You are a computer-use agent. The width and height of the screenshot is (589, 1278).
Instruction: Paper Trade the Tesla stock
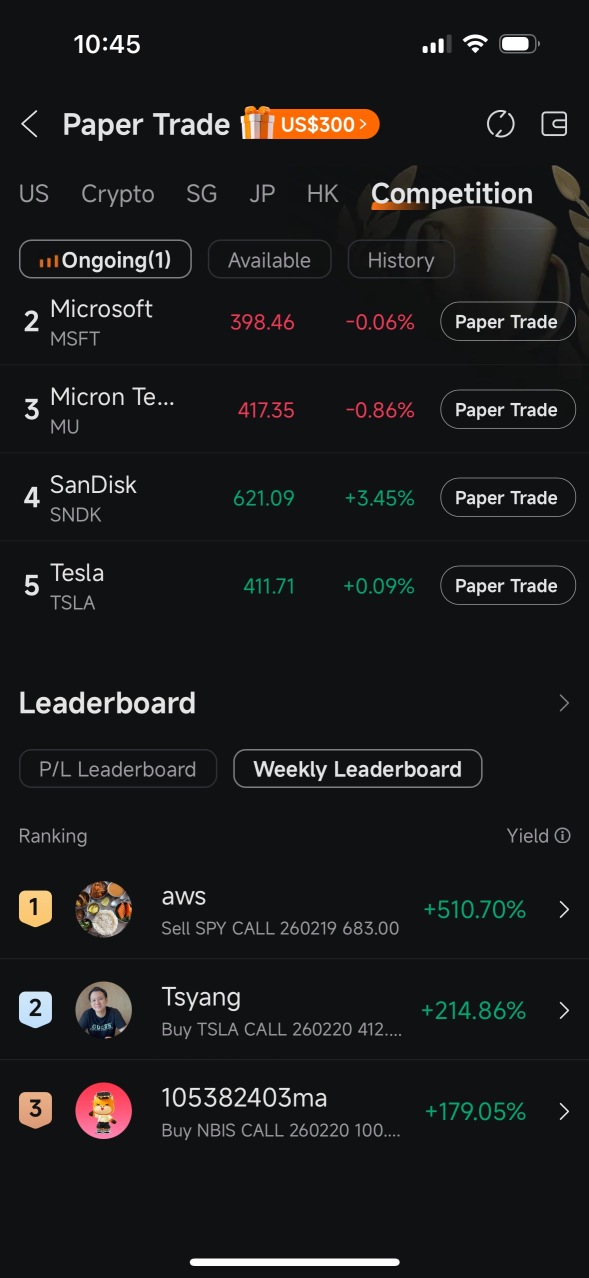point(507,586)
